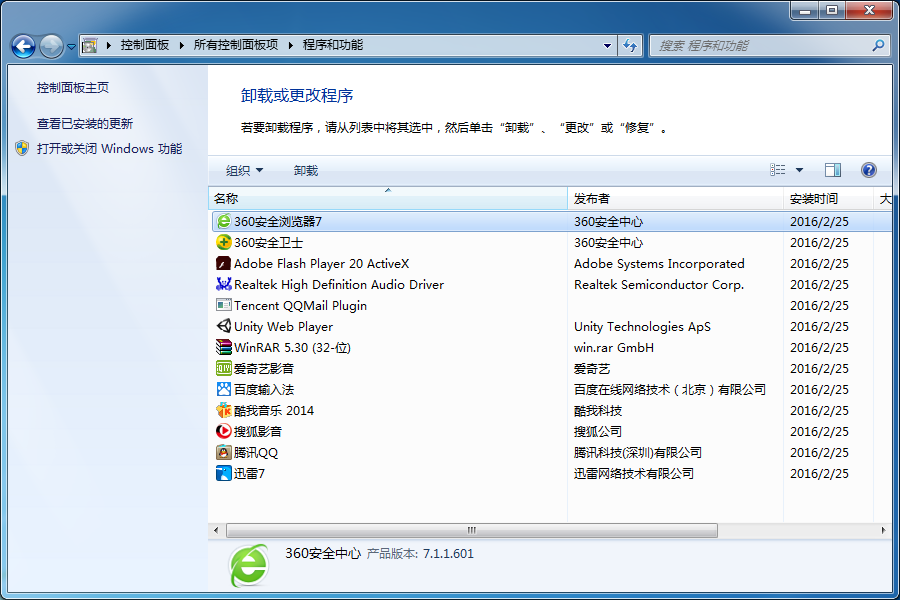Open the view options dropdown arrow
Viewport: 900px width, 600px height.
(799, 170)
